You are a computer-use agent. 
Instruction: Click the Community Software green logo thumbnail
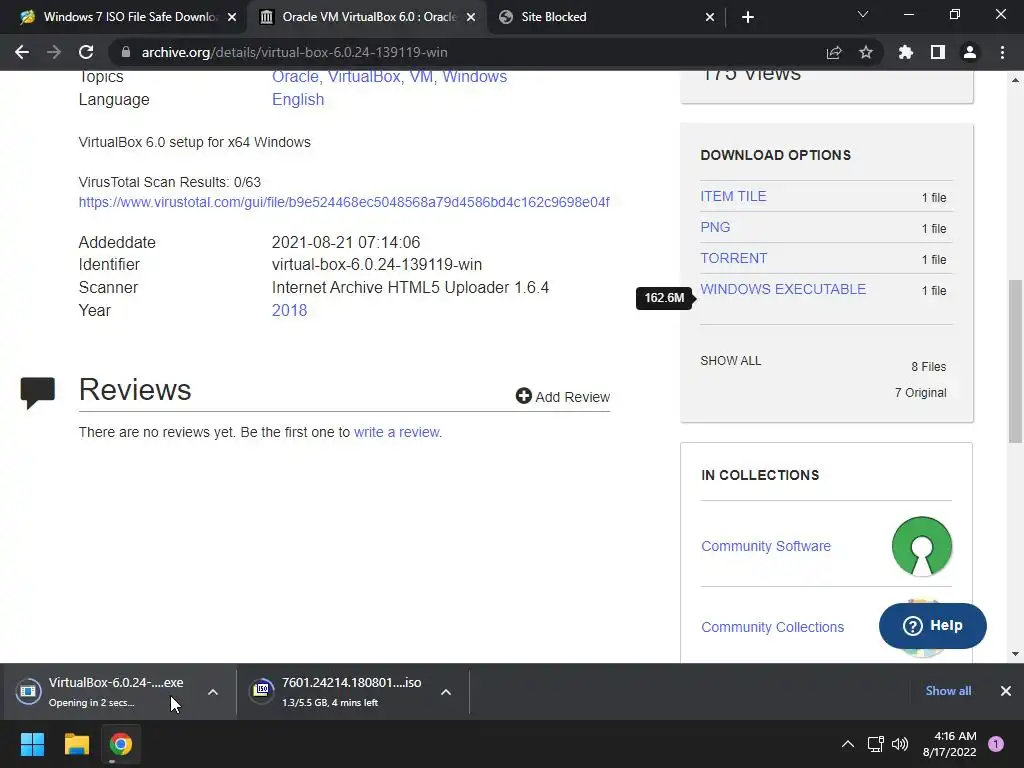point(921,547)
